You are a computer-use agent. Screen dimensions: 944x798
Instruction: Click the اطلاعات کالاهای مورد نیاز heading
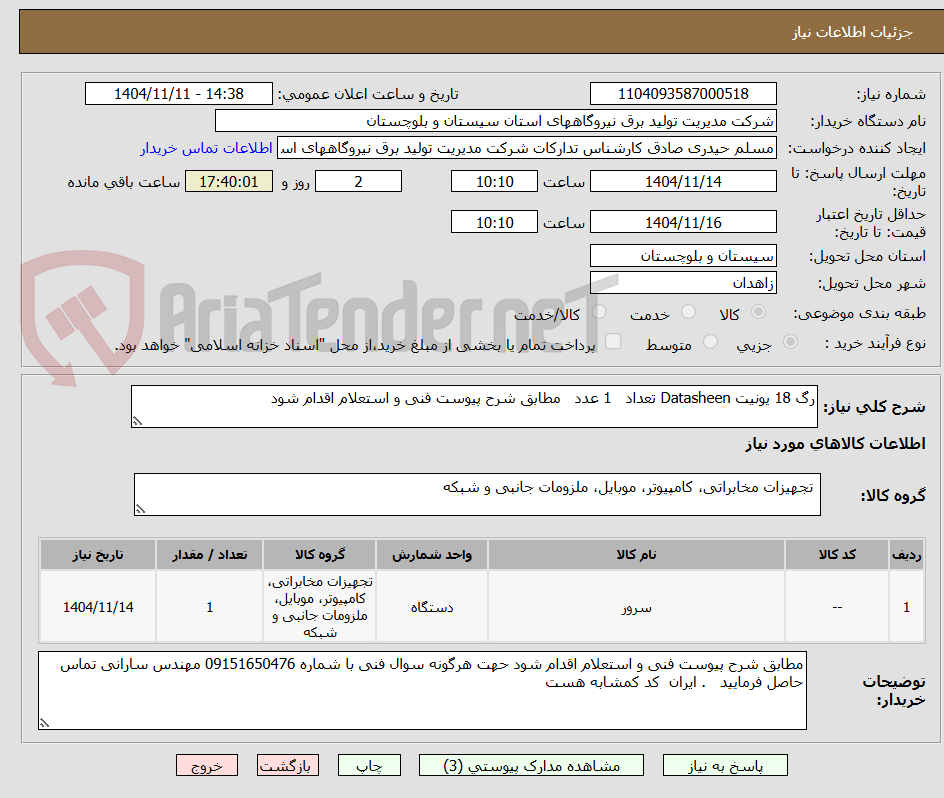tap(835, 444)
